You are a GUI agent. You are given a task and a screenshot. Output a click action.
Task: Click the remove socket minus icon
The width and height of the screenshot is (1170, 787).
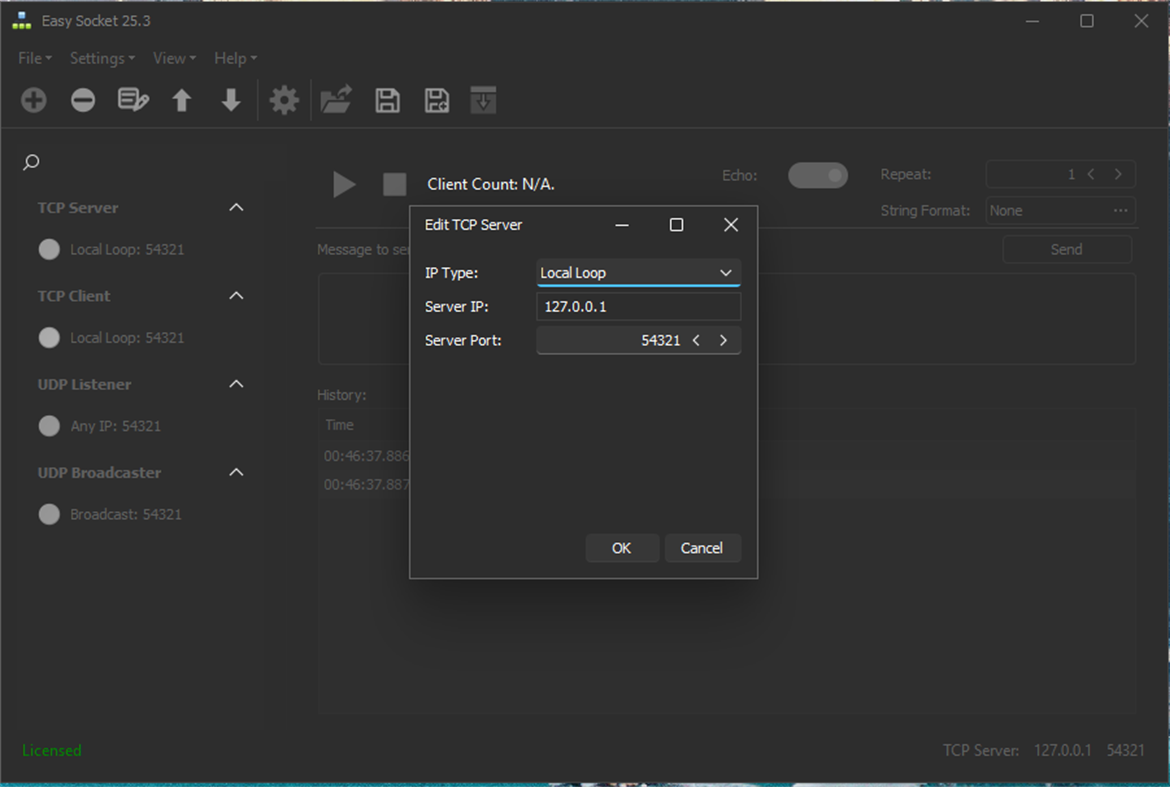[83, 100]
